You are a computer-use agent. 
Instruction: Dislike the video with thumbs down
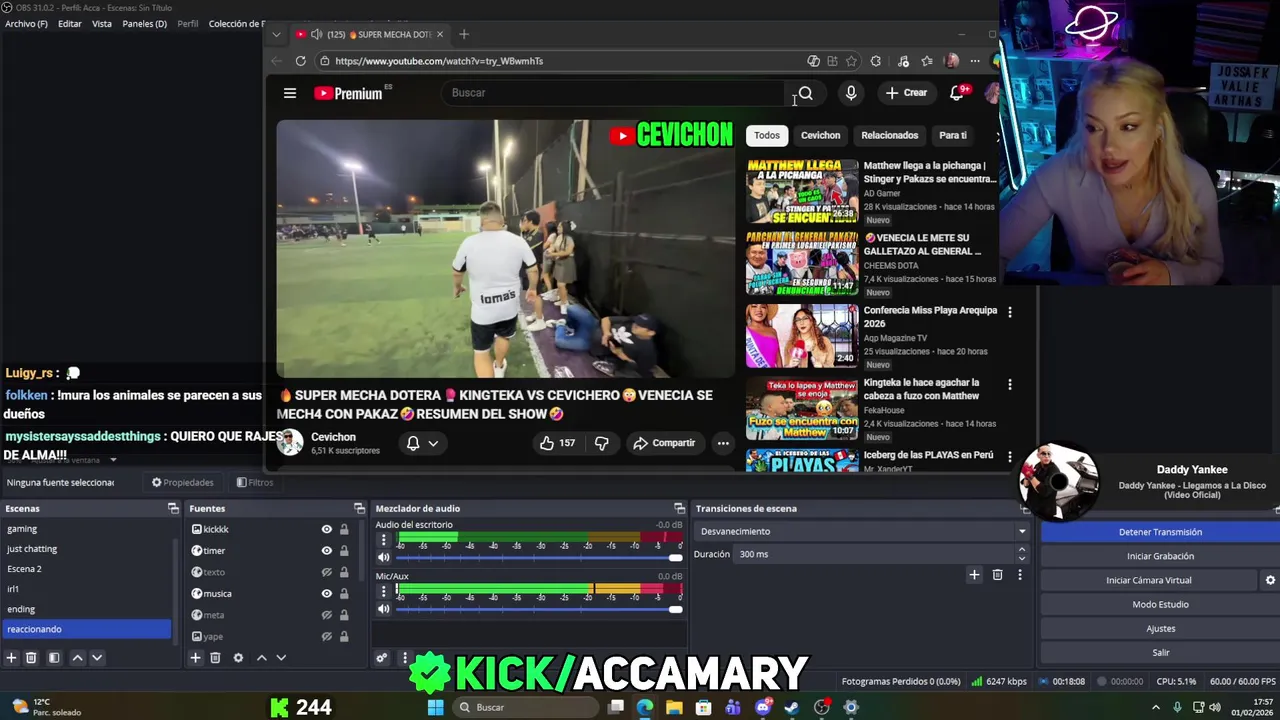pos(601,443)
